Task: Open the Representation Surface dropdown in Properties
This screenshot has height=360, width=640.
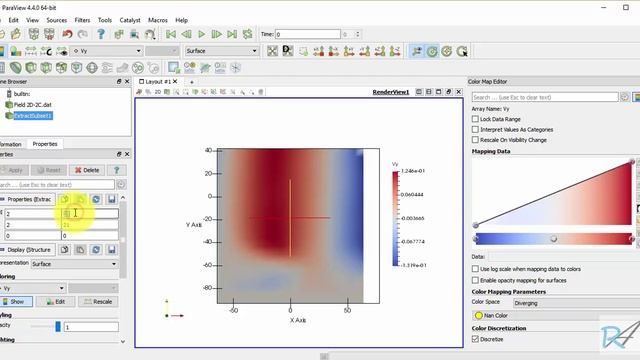Action: point(75,264)
